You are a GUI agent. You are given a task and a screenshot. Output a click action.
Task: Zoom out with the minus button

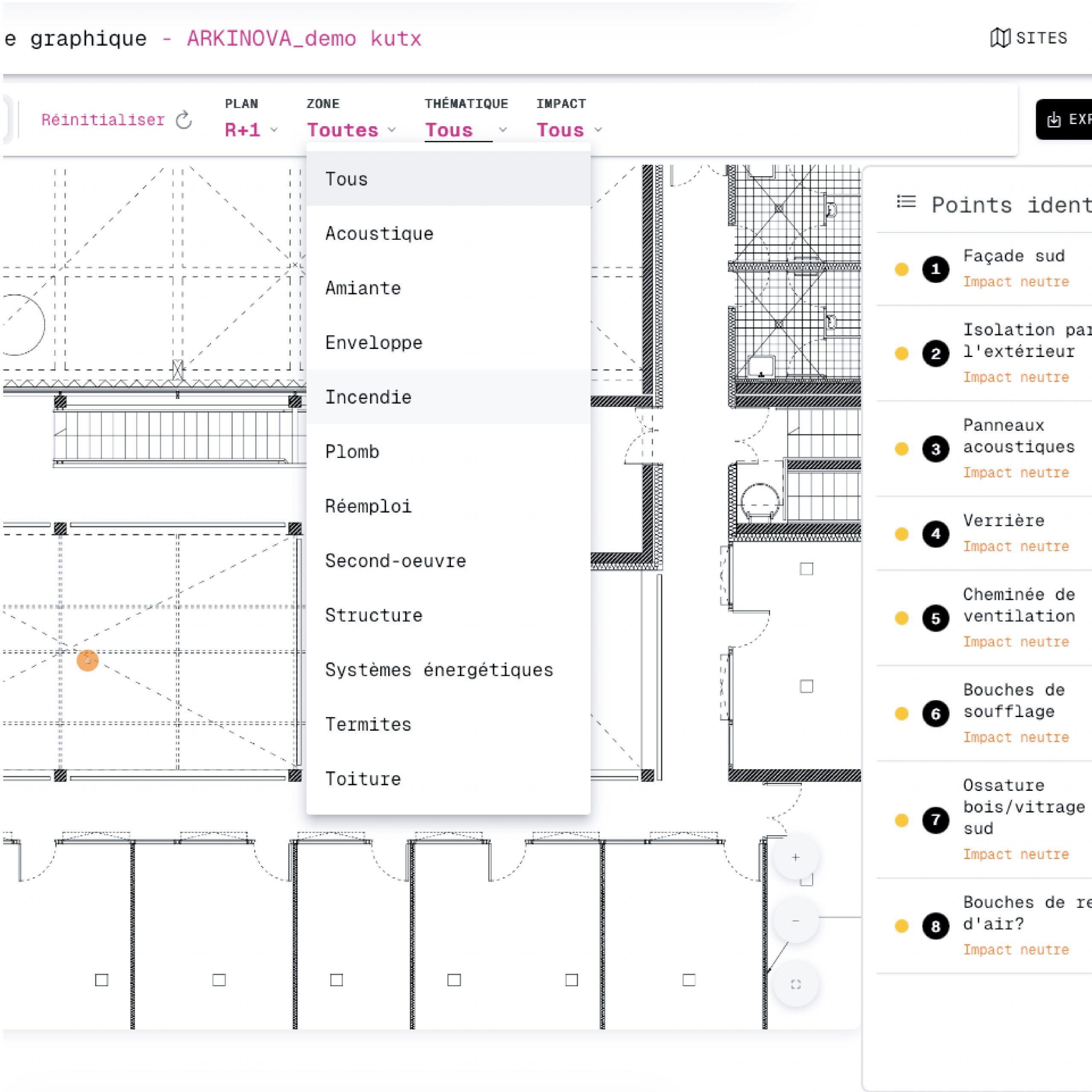tap(795, 921)
